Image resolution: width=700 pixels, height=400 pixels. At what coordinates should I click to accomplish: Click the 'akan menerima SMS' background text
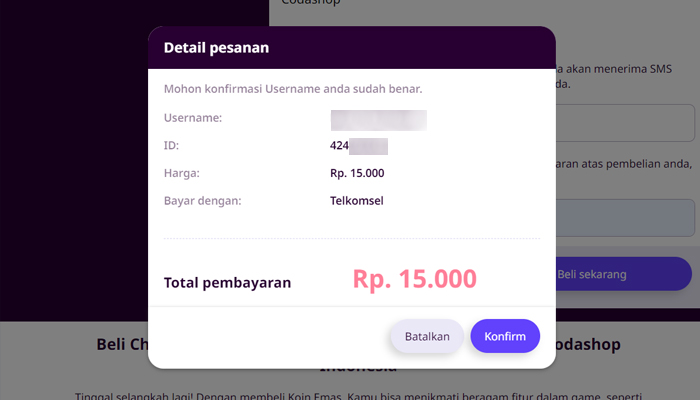coord(618,69)
